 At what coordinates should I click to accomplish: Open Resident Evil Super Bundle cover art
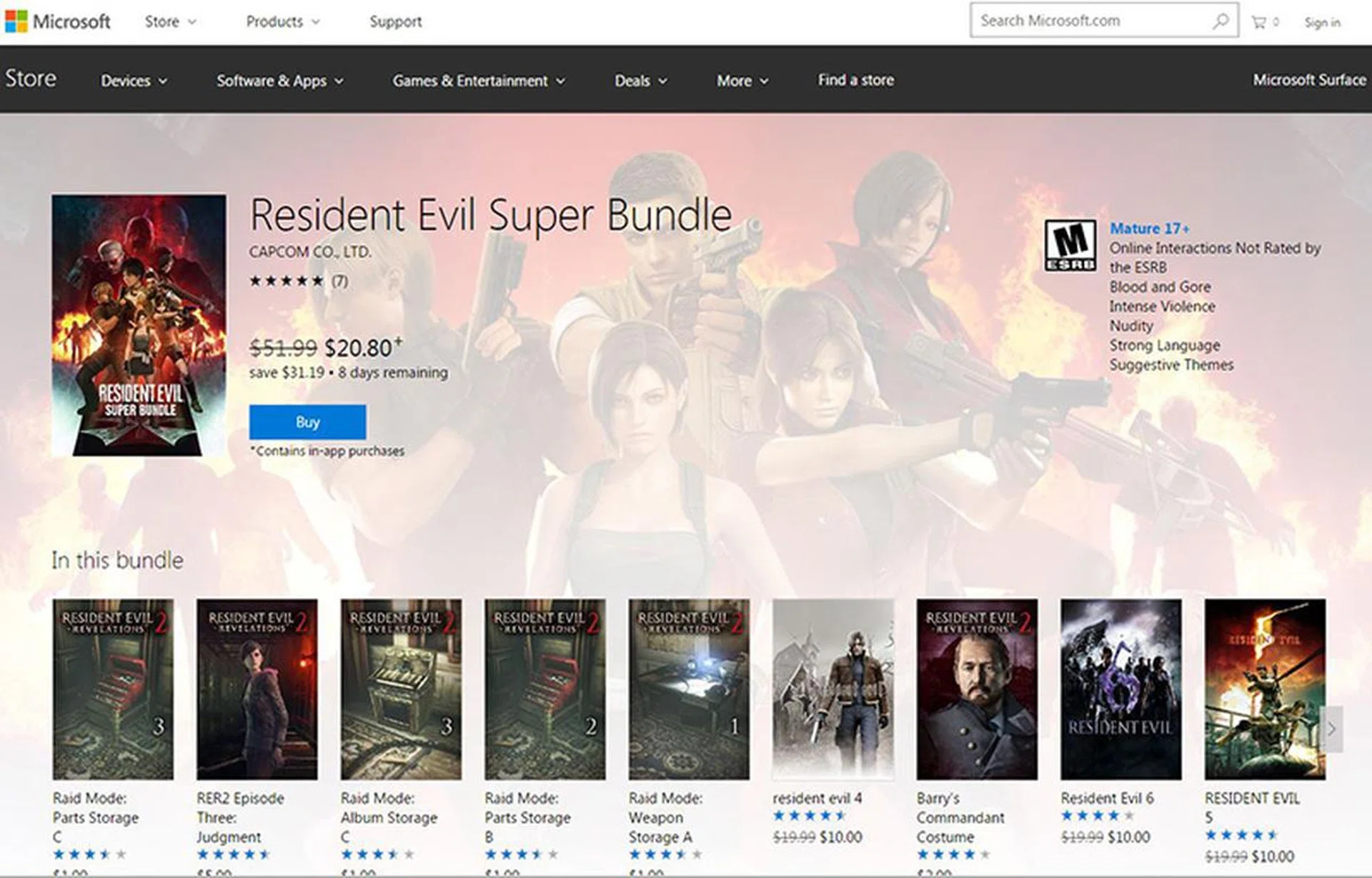click(x=139, y=325)
